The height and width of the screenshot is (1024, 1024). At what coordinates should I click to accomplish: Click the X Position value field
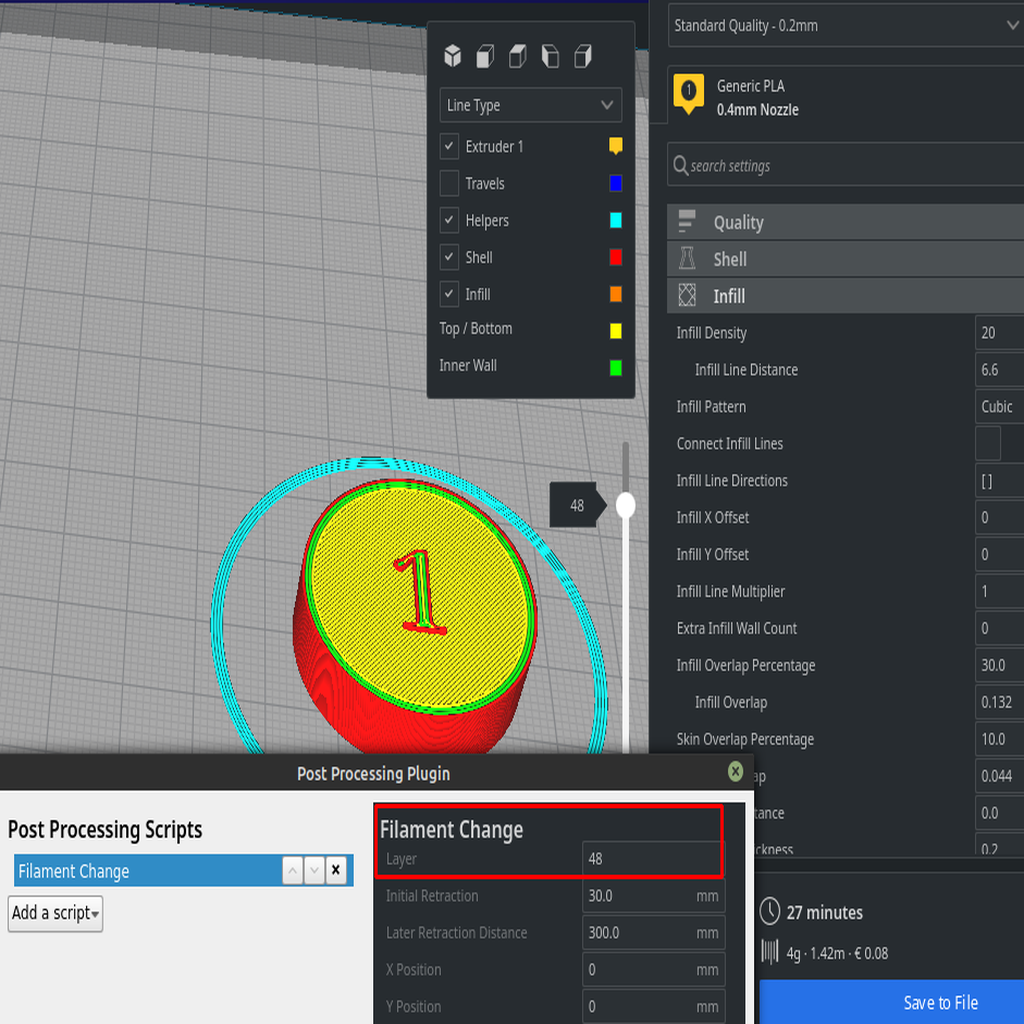[653, 969]
